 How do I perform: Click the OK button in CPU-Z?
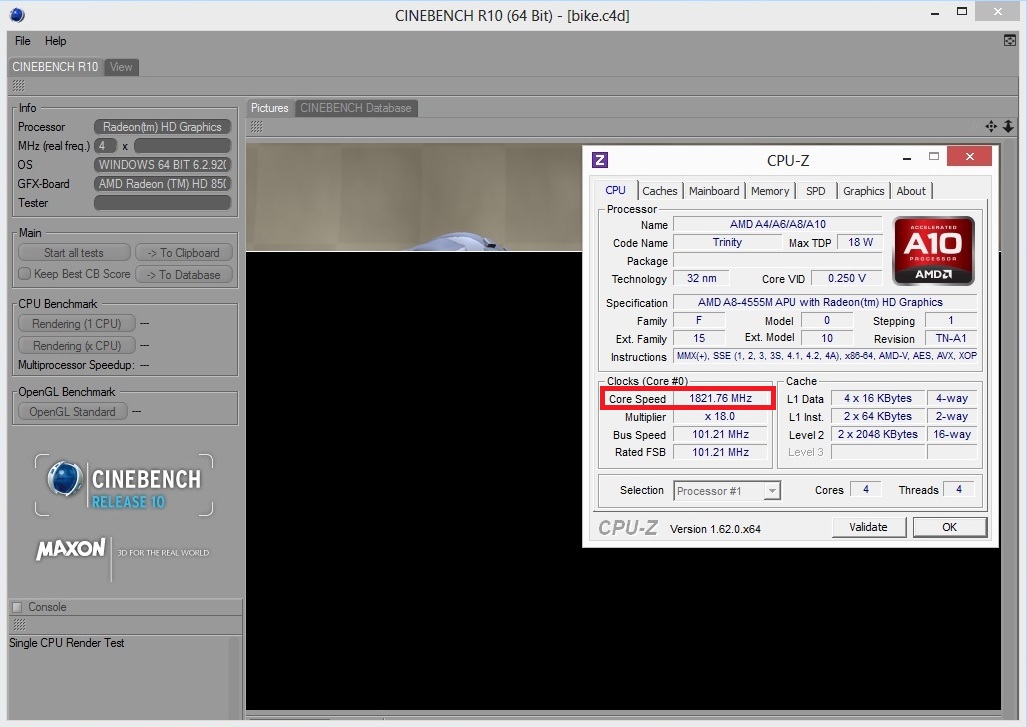[950, 527]
